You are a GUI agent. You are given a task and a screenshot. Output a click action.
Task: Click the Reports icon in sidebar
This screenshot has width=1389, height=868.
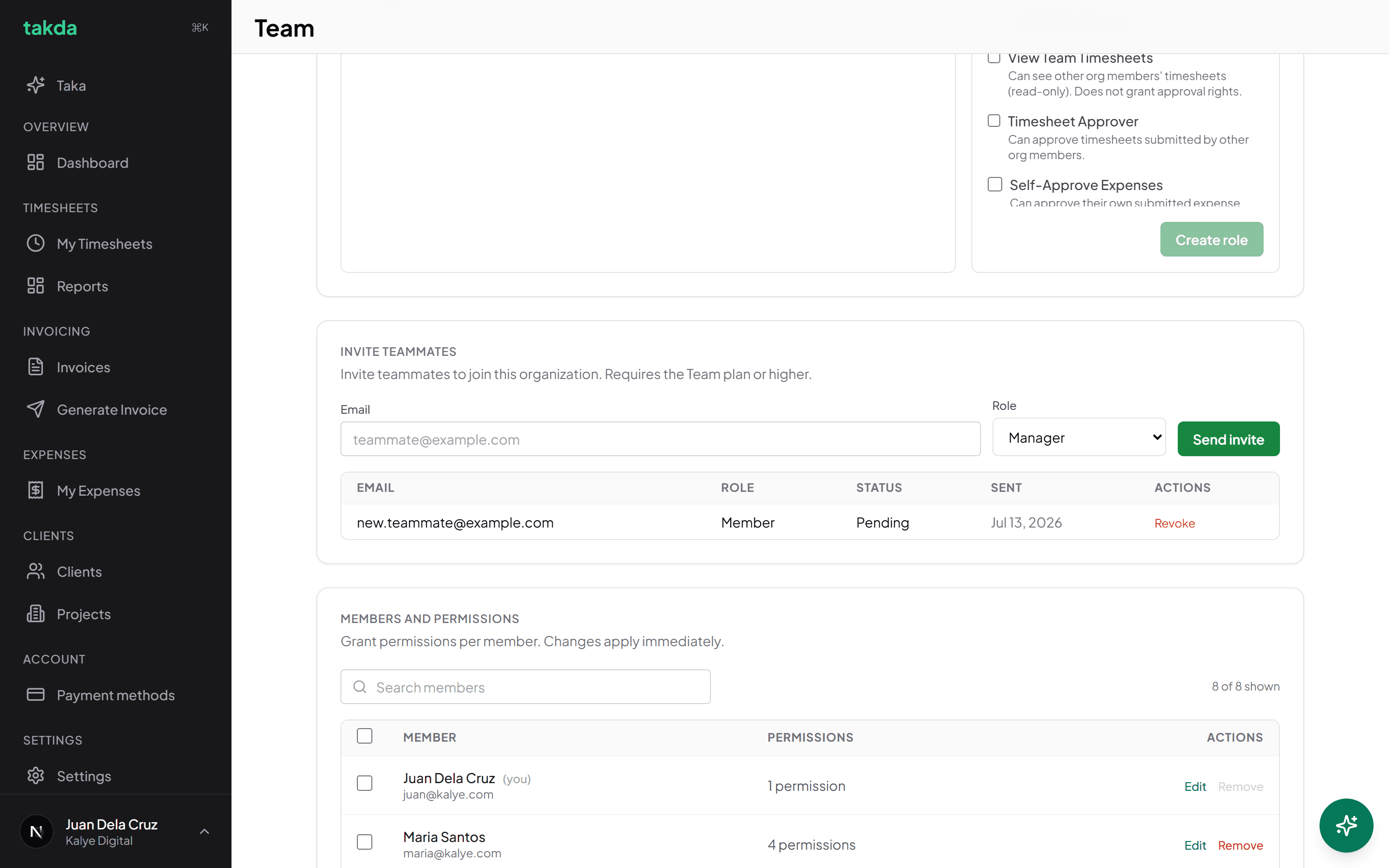[36, 286]
